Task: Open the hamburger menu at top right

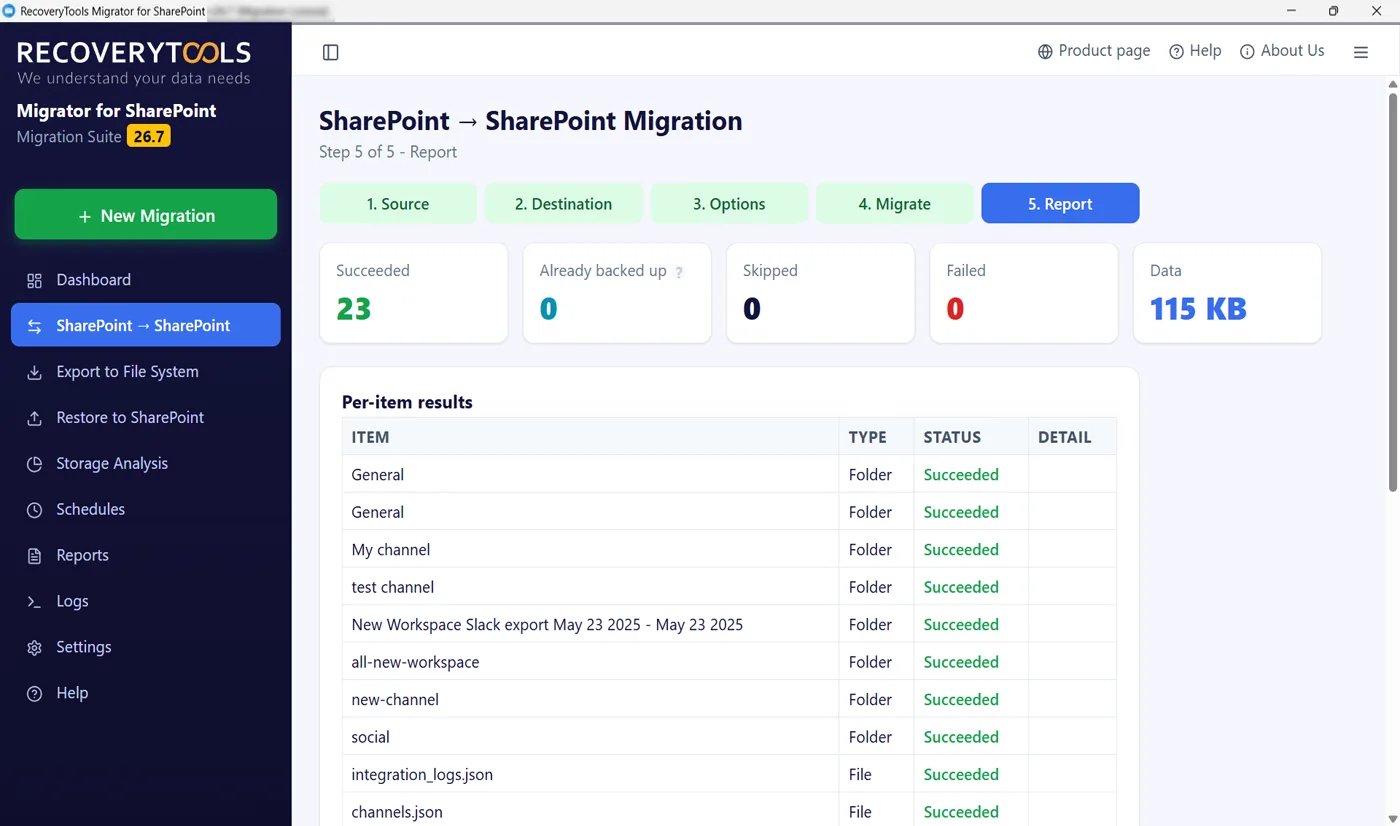Action: pos(1361,52)
